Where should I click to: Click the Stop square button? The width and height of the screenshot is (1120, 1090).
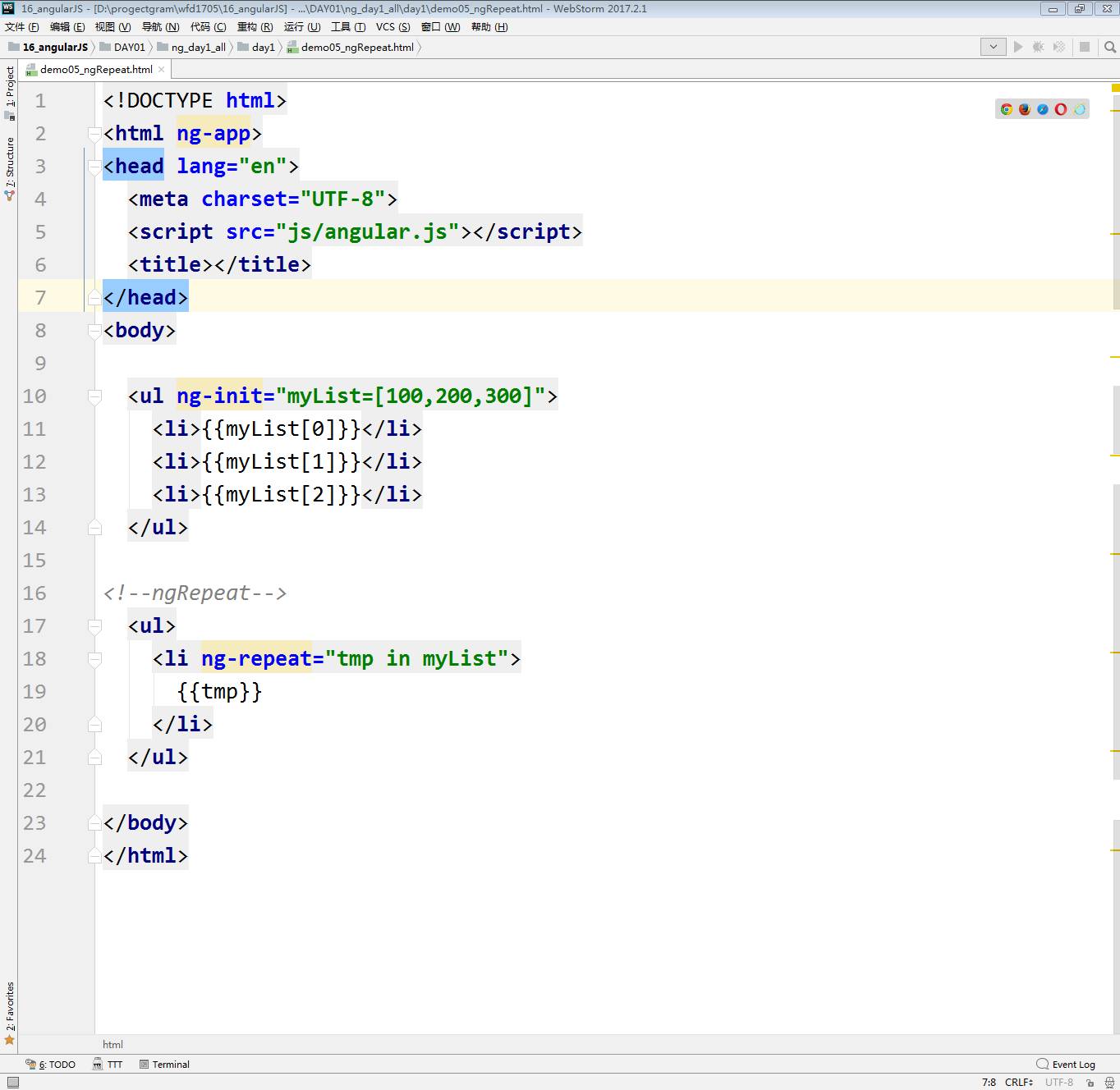coord(1085,47)
